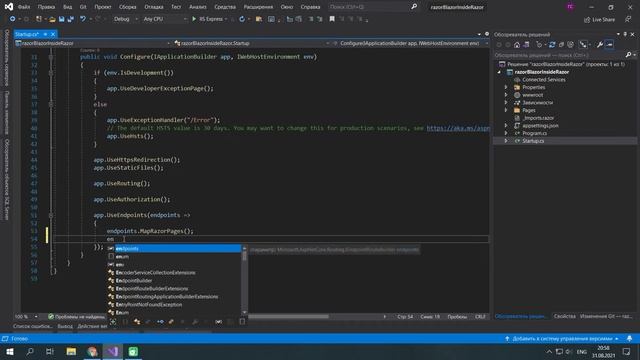Click Добавить в систему управления версиями
This screenshot has width=640, height=360.
(x=562, y=339)
